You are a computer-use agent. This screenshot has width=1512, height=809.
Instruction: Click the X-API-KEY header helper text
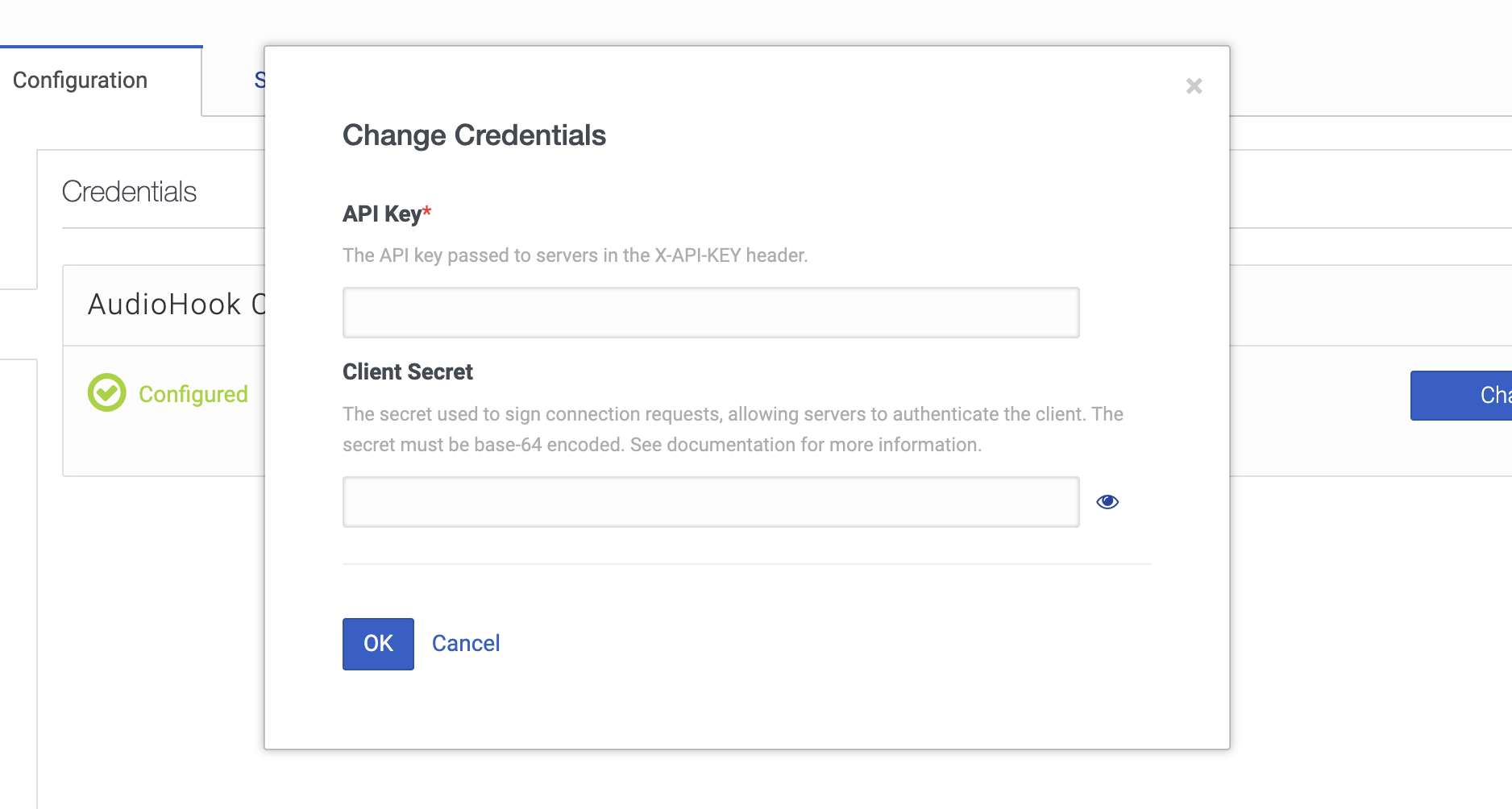[575, 255]
